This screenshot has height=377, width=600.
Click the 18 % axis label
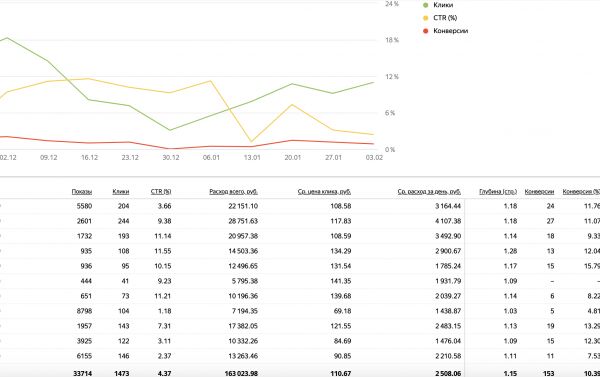(x=392, y=40)
